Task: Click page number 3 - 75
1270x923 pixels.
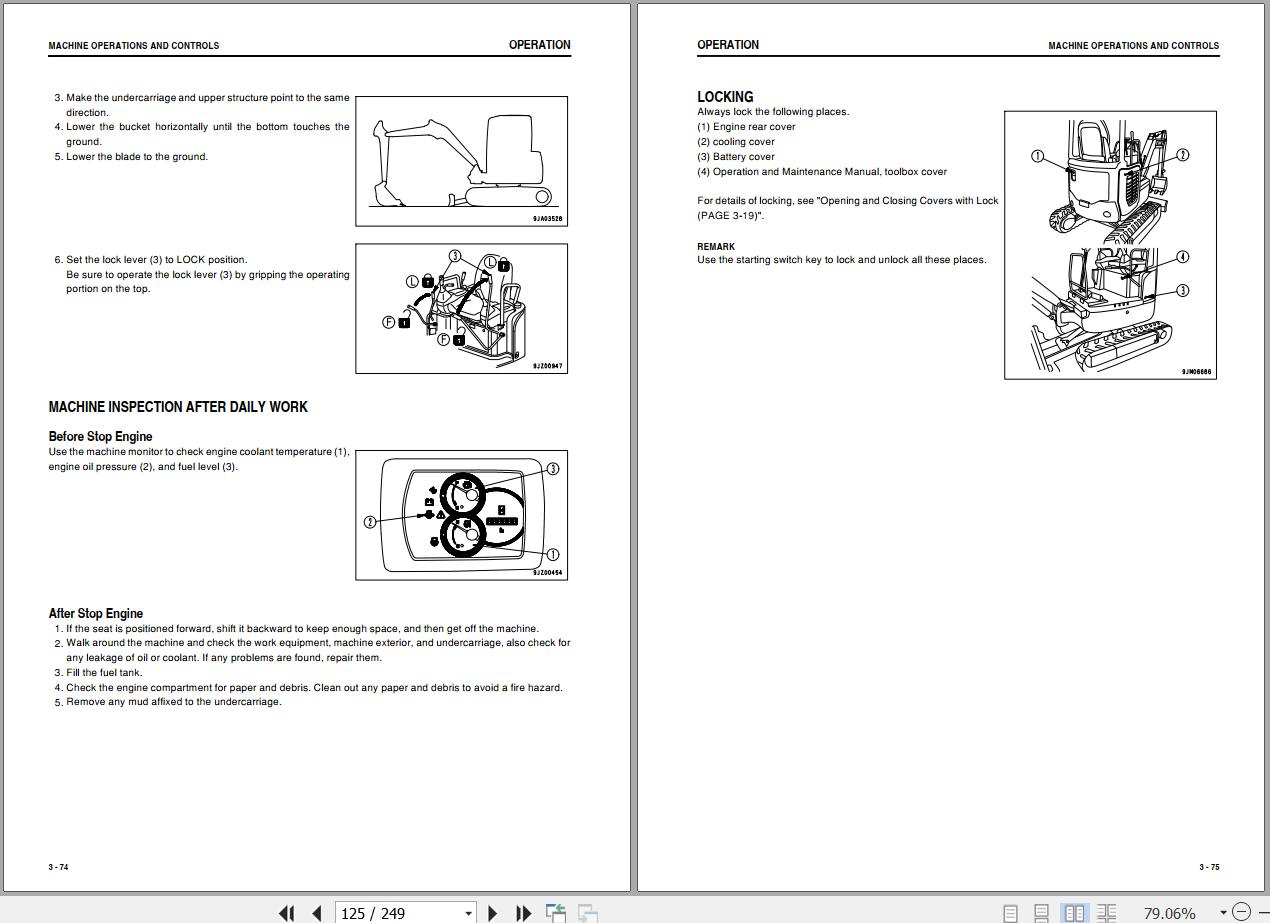Action: coord(1209,867)
